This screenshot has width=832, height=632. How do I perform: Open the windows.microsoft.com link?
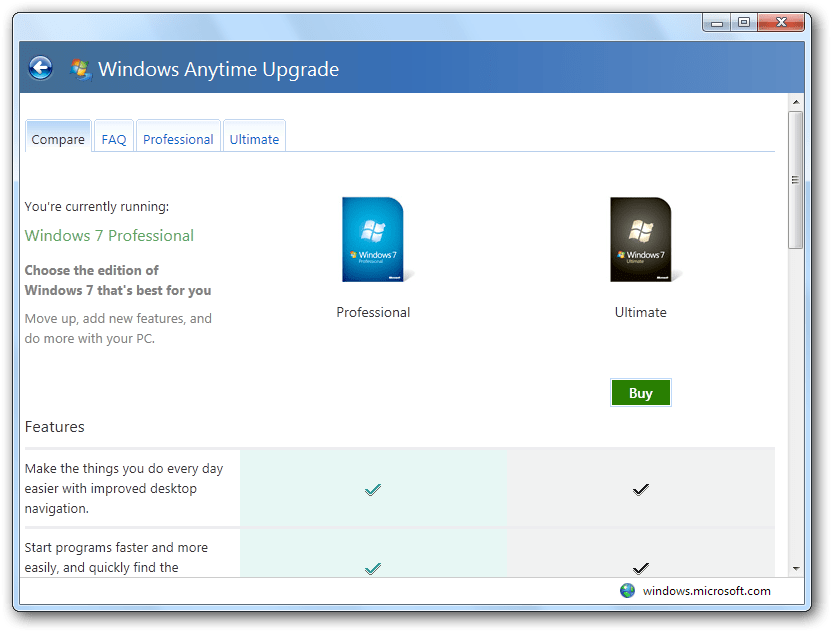point(706,591)
